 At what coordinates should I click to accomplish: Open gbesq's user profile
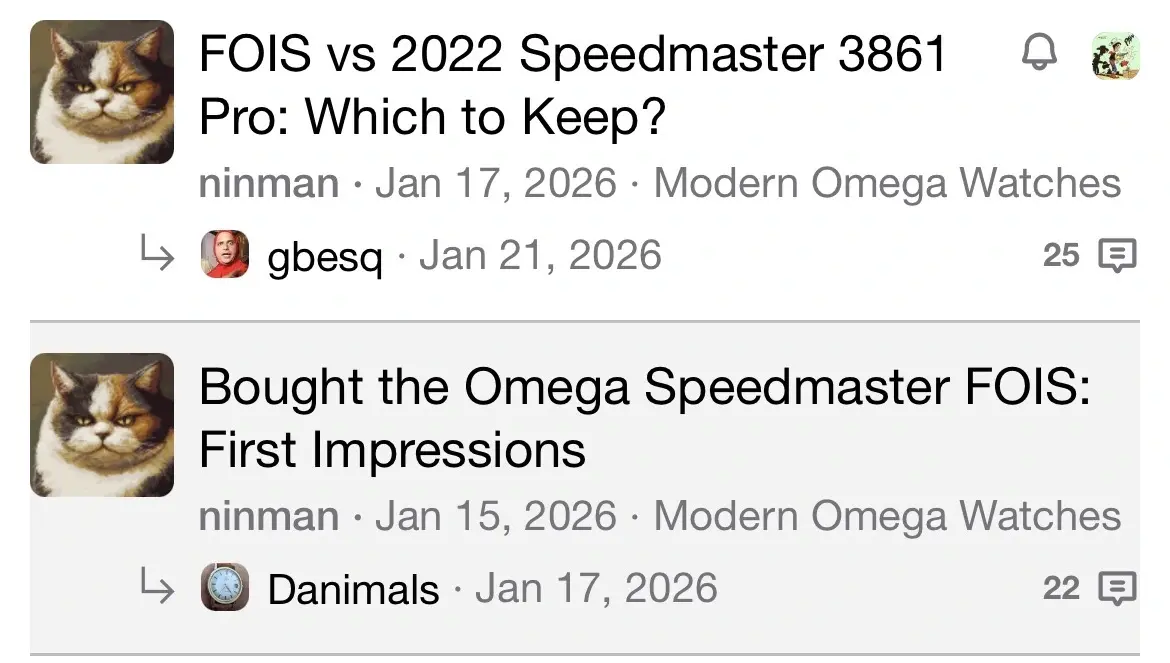[325, 256]
